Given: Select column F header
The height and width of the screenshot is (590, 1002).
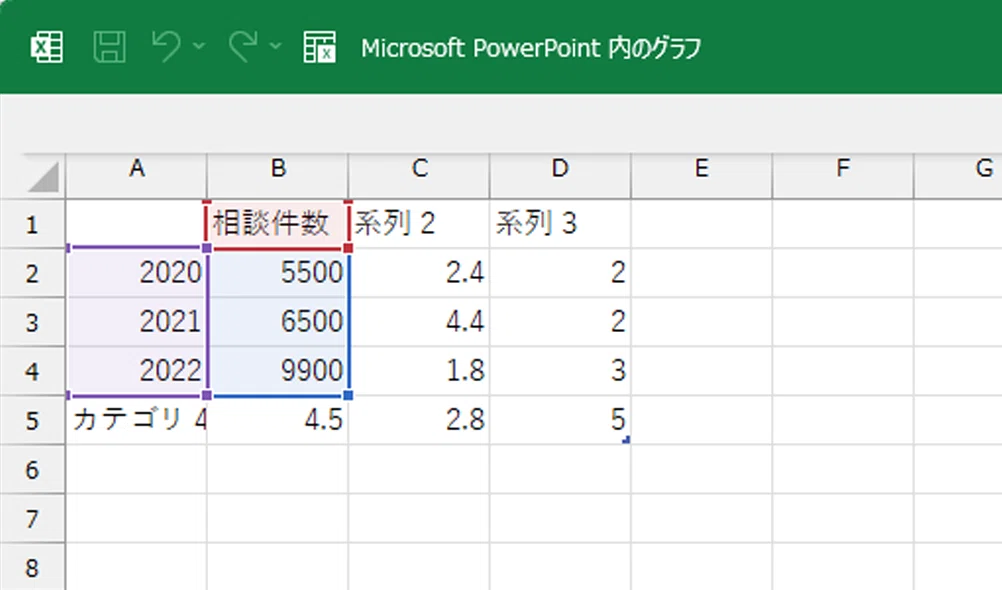Looking at the screenshot, I should [x=843, y=169].
